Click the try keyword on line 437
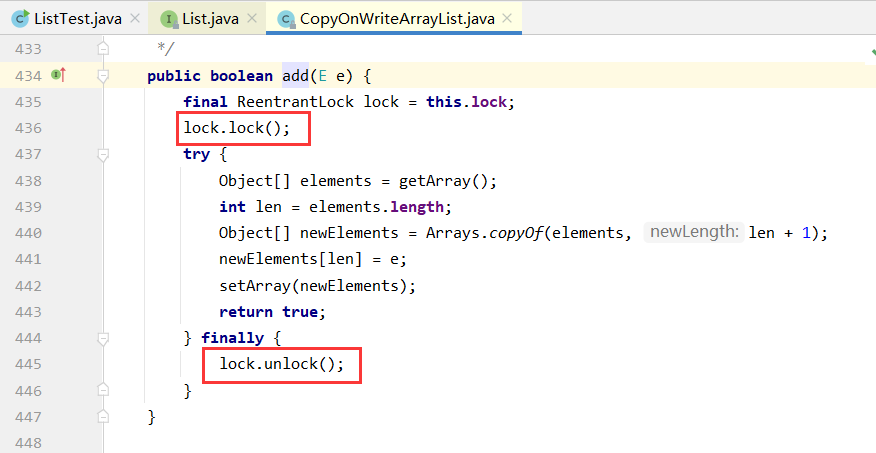The width and height of the screenshot is (876, 453). 197,154
